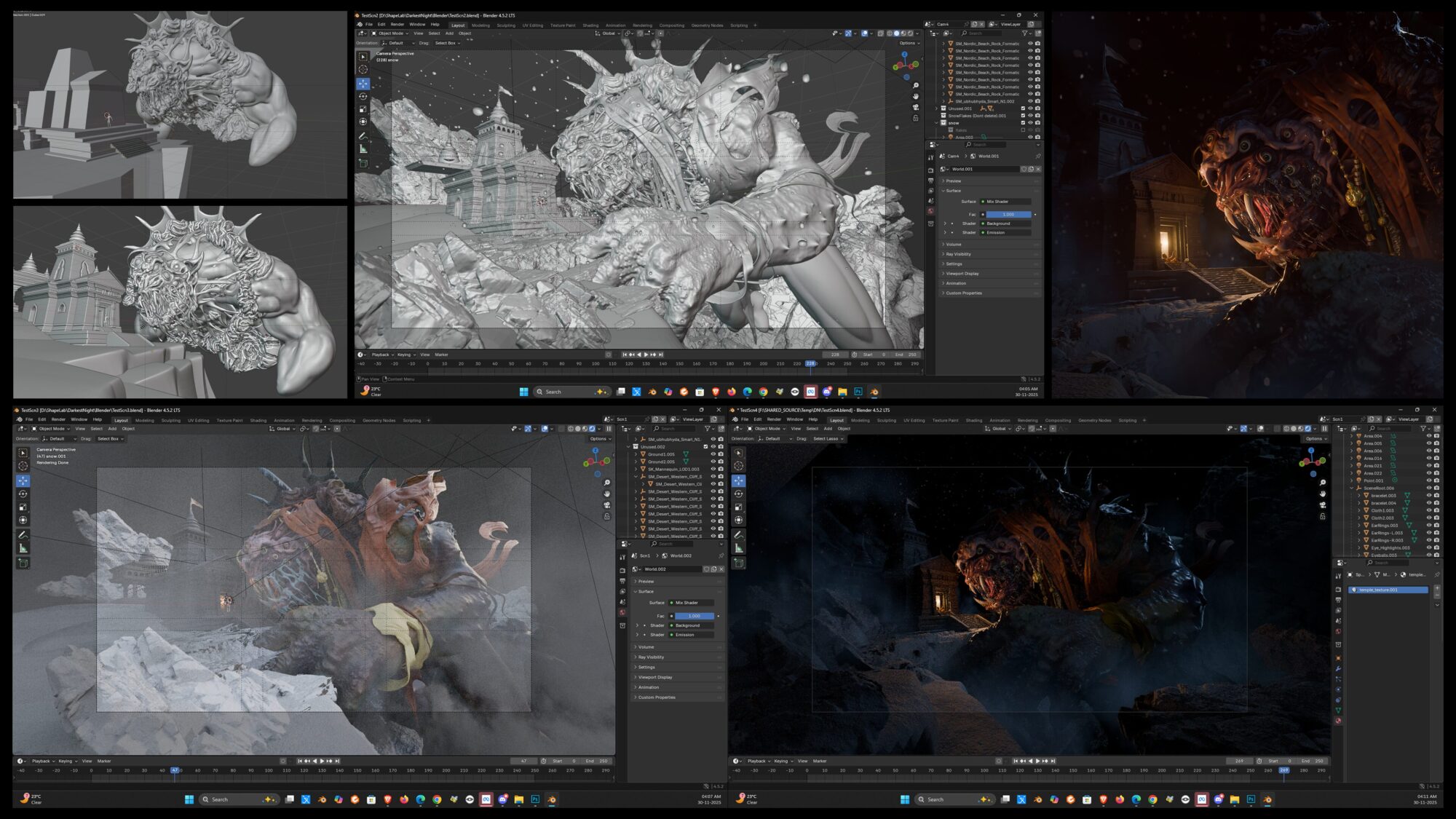Select the Rotate tool in TestScn2 window
Image resolution: width=1456 pixels, height=819 pixels.
pos(363,96)
